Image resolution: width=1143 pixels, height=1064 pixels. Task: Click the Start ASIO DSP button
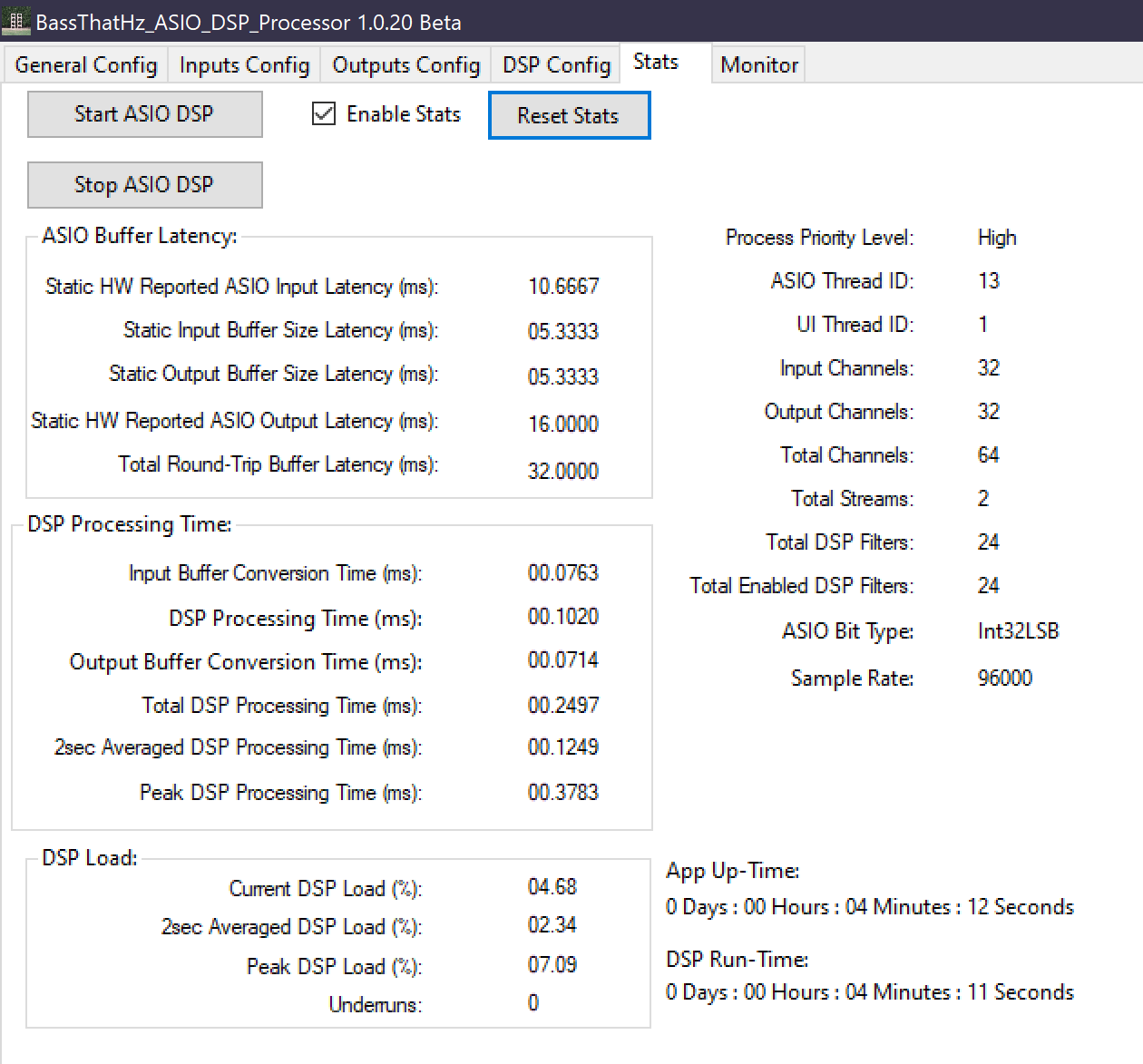point(145,114)
